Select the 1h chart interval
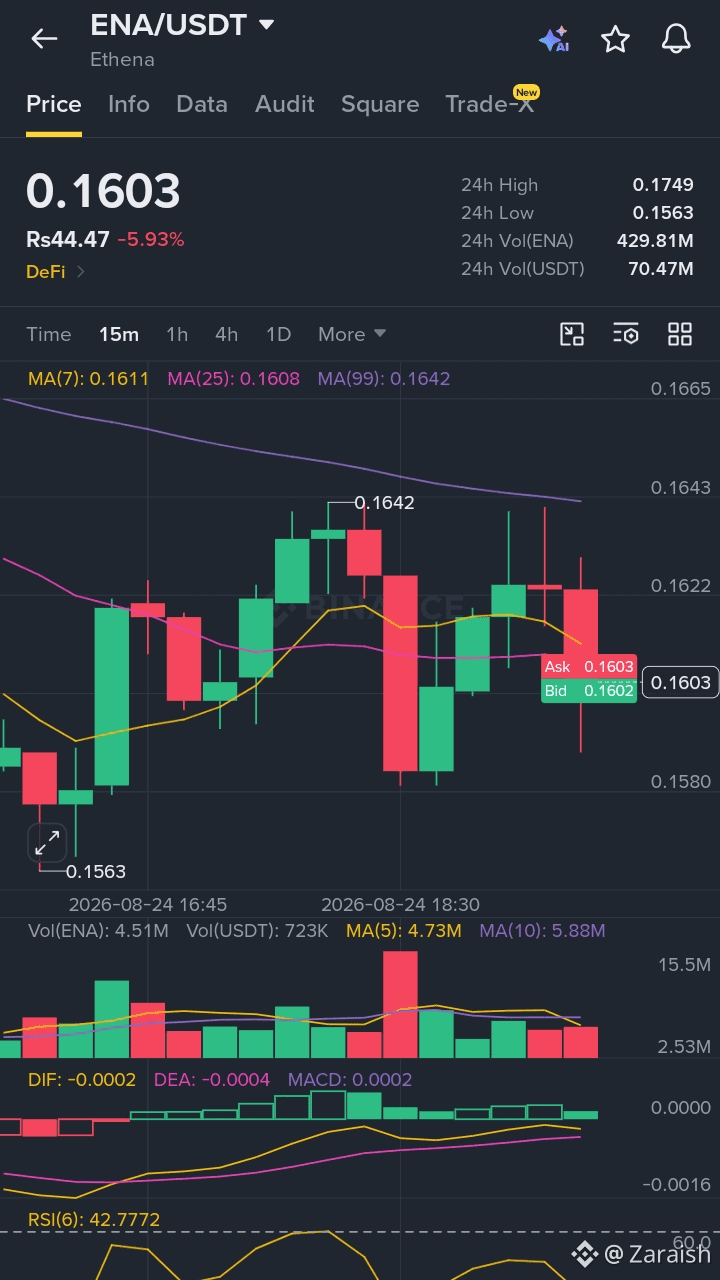The image size is (720, 1280). 177,334
